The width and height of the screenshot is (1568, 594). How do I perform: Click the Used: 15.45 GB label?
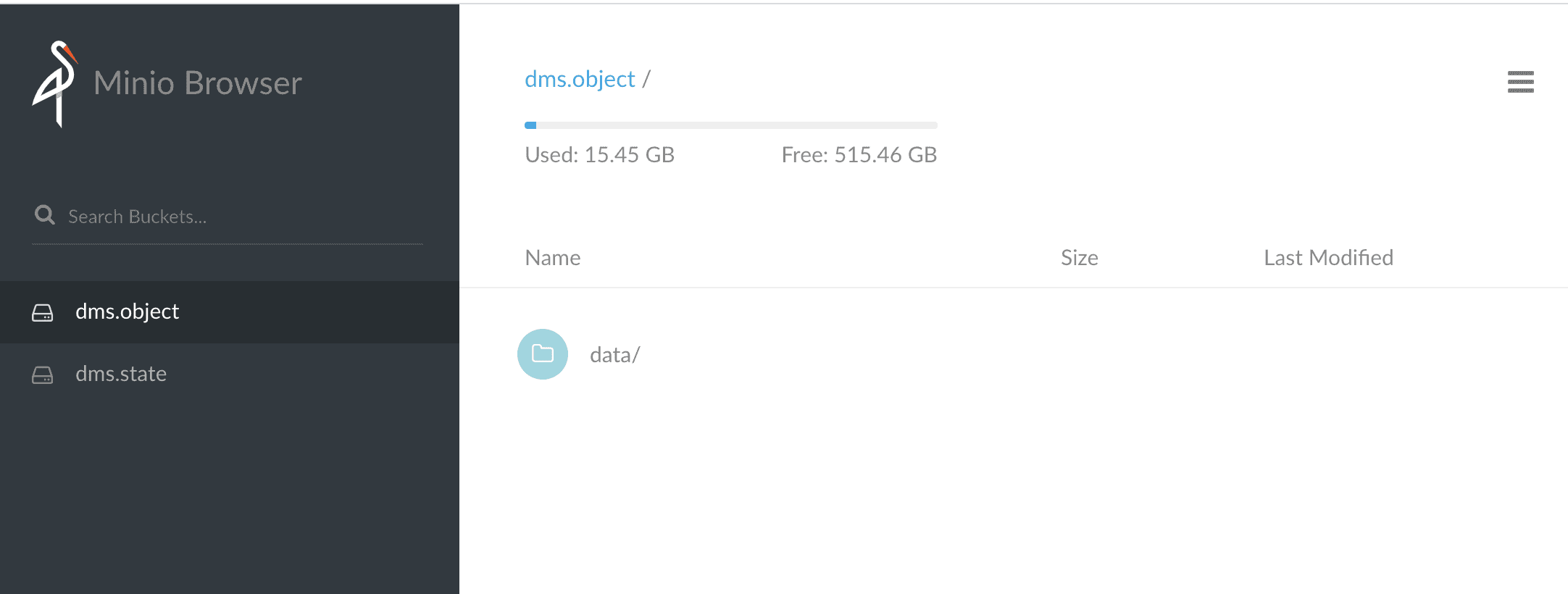pos(600,155)
